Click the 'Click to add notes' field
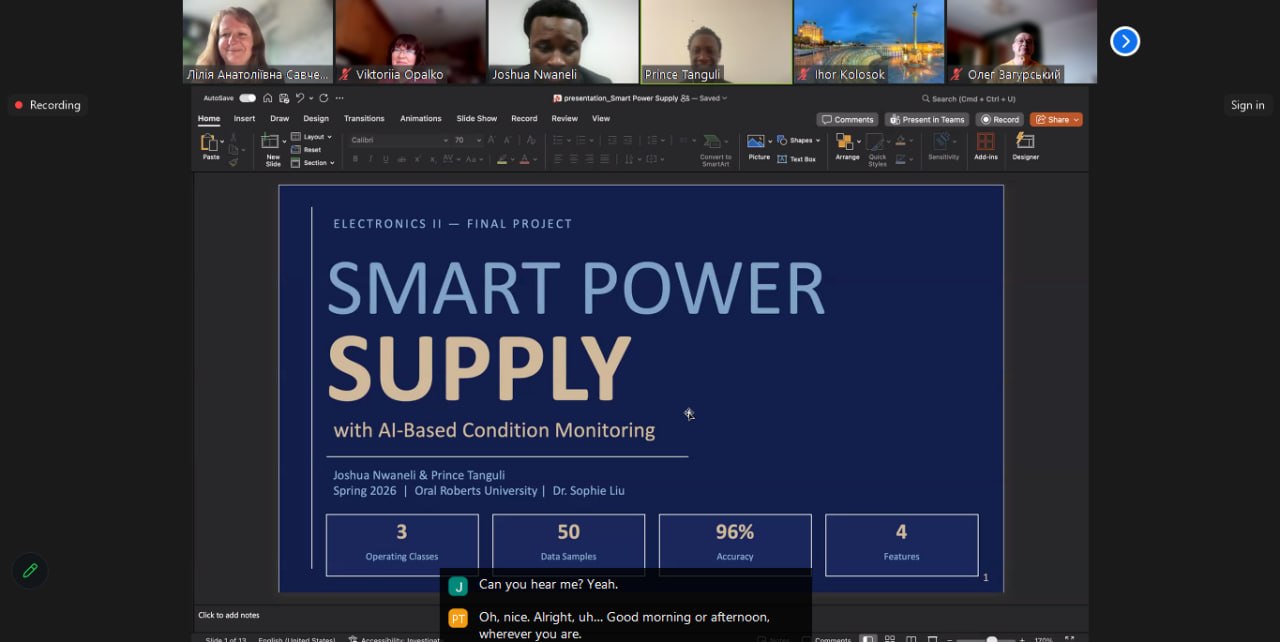The width and height of the screenshot is (1280, 642). coord(229,615)
